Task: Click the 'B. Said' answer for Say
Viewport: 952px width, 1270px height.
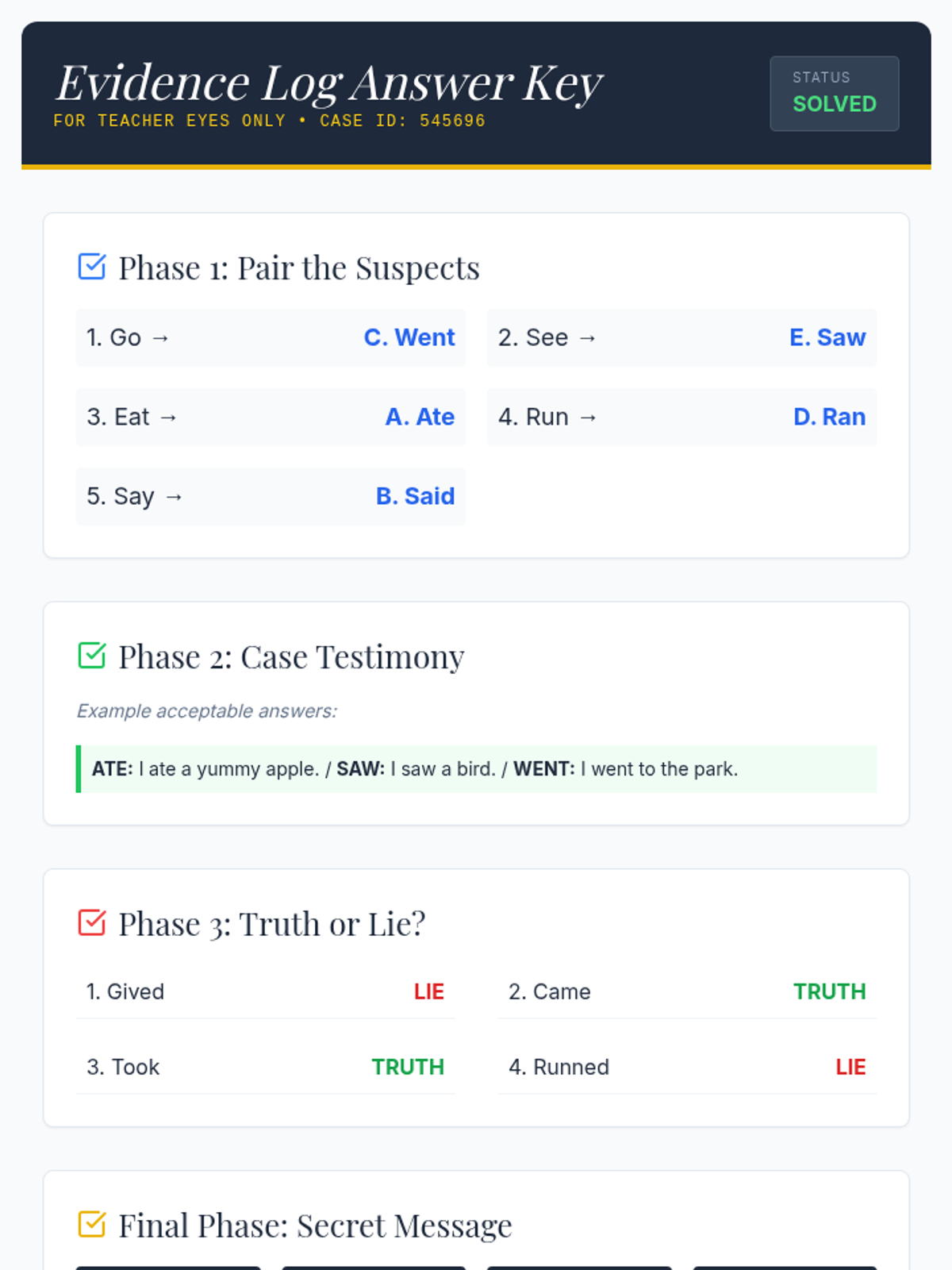Action: pos(415,496)
